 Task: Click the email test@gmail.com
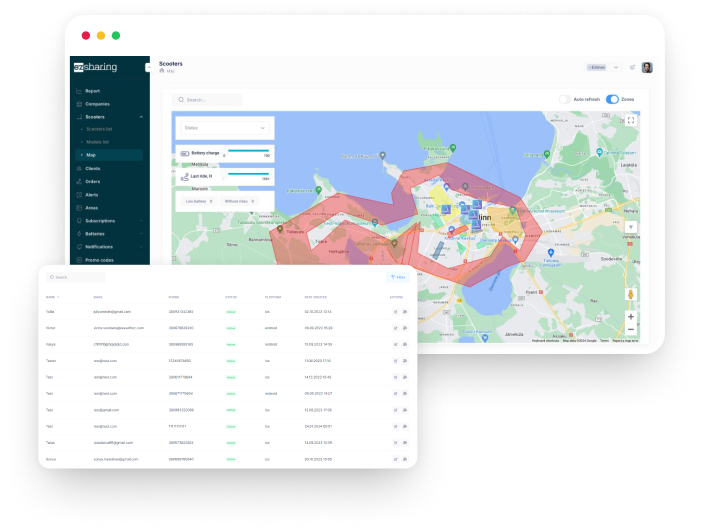(106, 410)
